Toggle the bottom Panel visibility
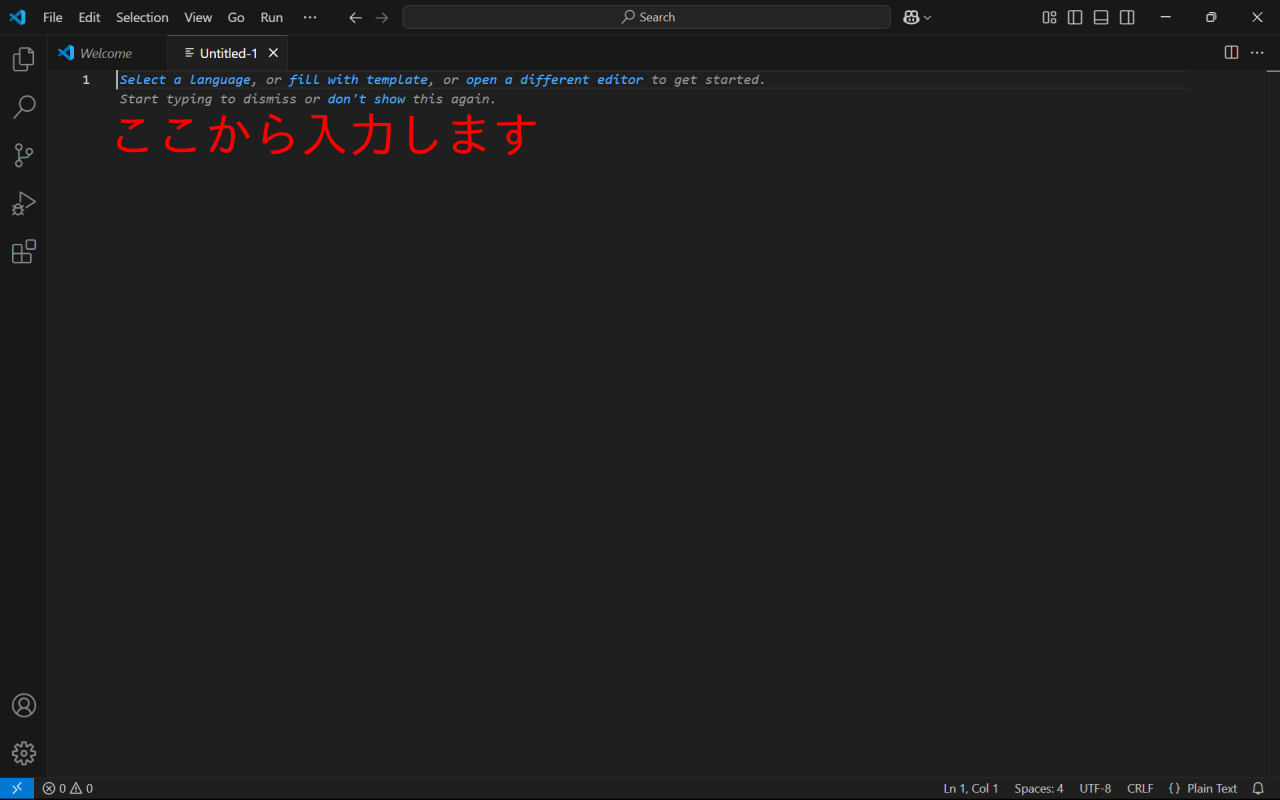The width and height of the screenshot is (1280, 800). (1101, 17)
